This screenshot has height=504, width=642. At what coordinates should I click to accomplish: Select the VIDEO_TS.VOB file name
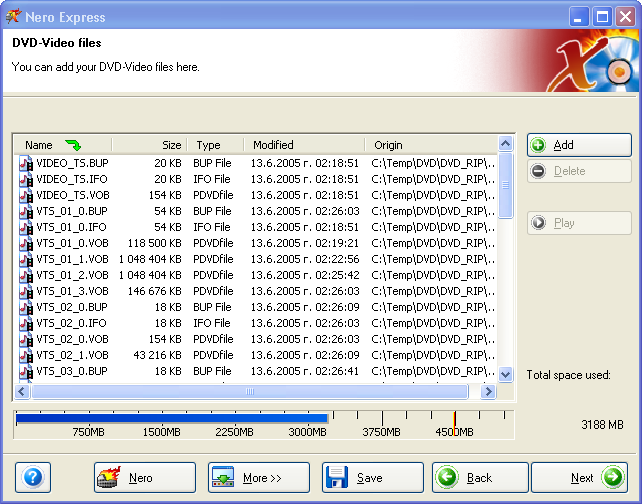(x=73, y=195)
